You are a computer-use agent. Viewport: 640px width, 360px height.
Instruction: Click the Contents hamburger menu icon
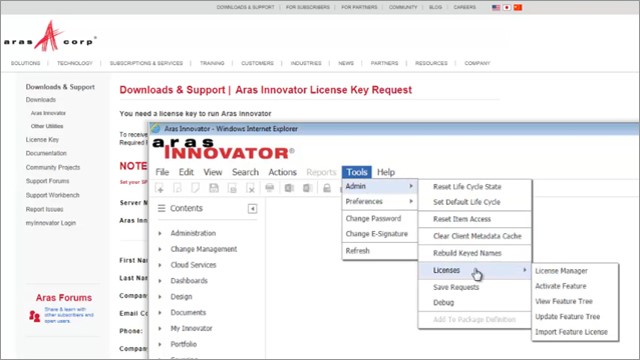click(162, 208)
